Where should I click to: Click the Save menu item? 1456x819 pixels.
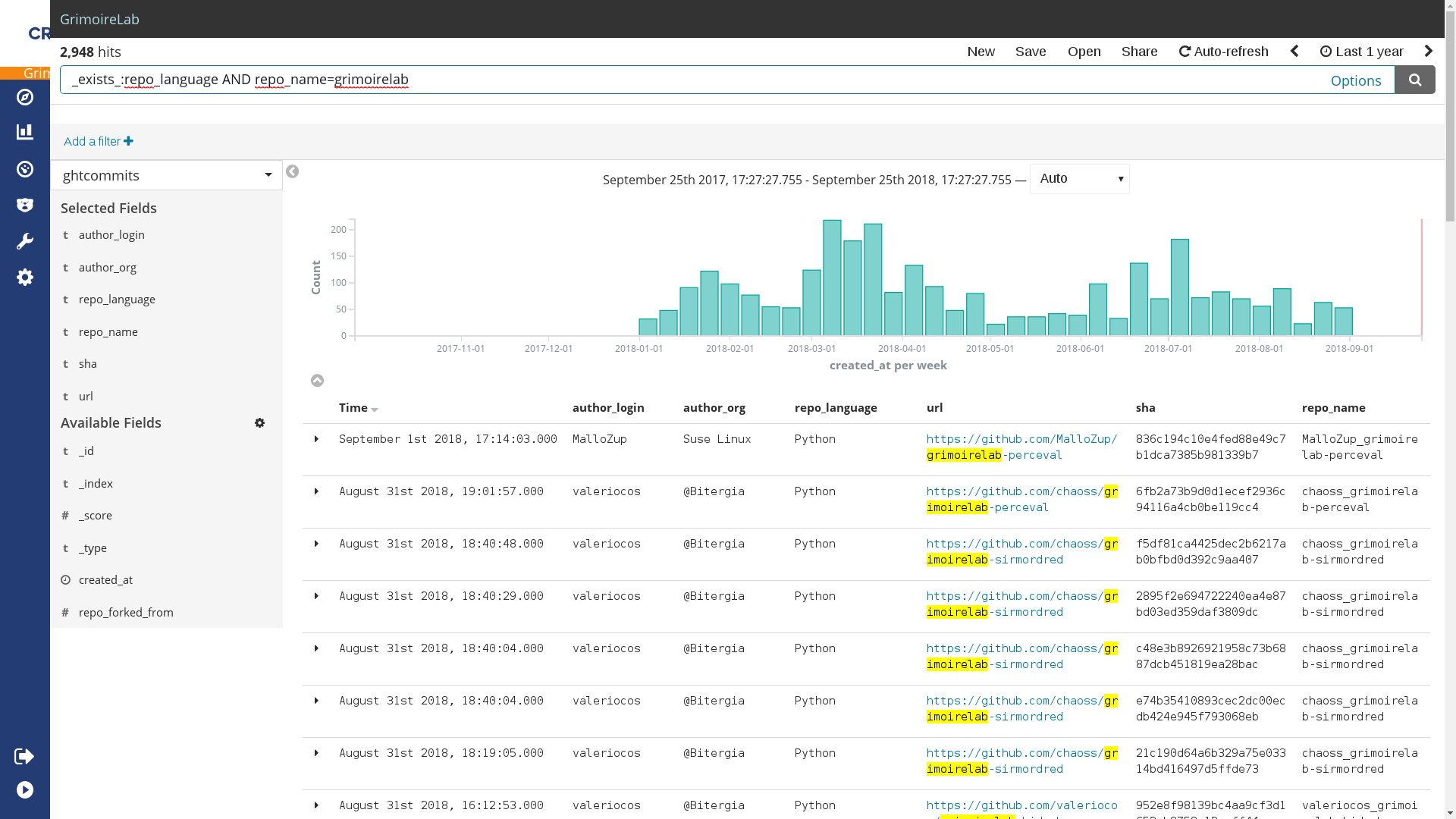tap(1030, 51)
